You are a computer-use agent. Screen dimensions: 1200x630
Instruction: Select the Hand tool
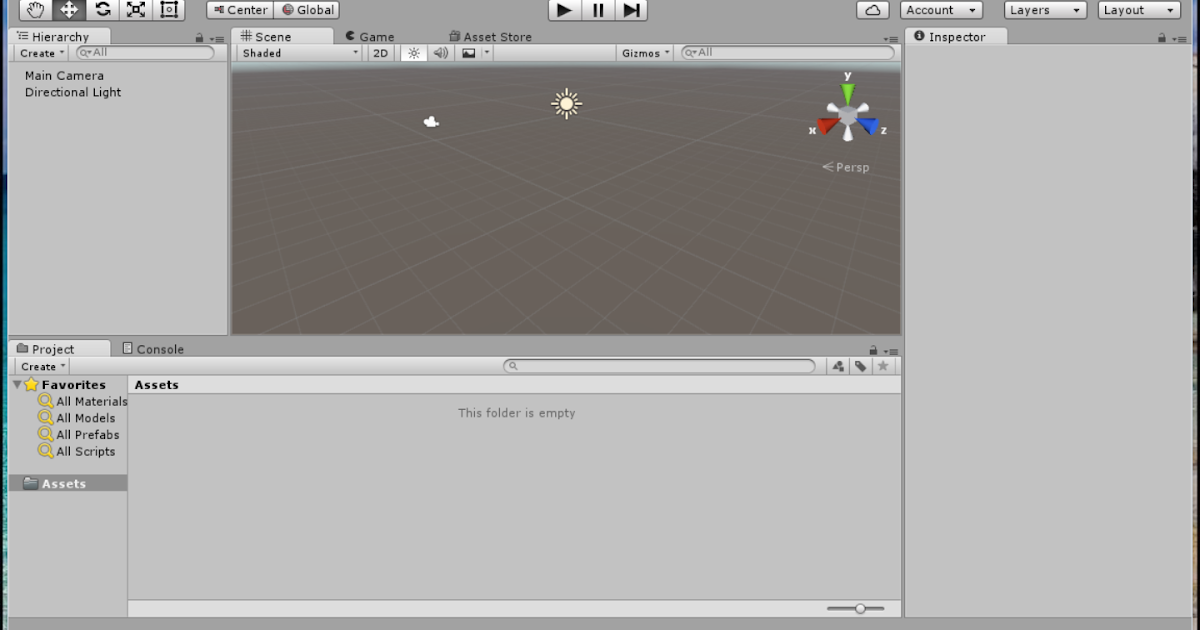click(x=34, y=10)
